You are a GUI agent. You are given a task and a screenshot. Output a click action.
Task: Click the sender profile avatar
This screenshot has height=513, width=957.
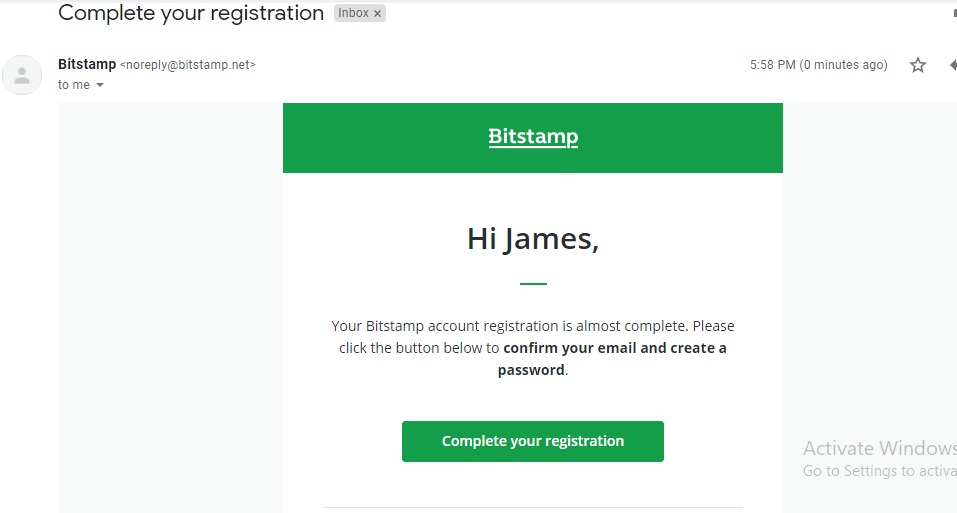click(x=22, y=75)
